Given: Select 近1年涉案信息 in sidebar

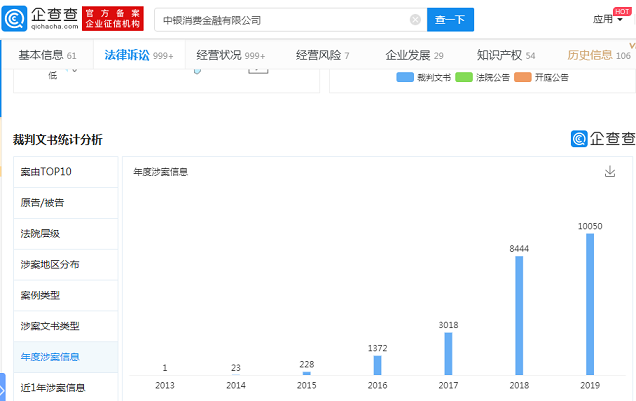Looking at the screenshot, I should coord(66,388).
